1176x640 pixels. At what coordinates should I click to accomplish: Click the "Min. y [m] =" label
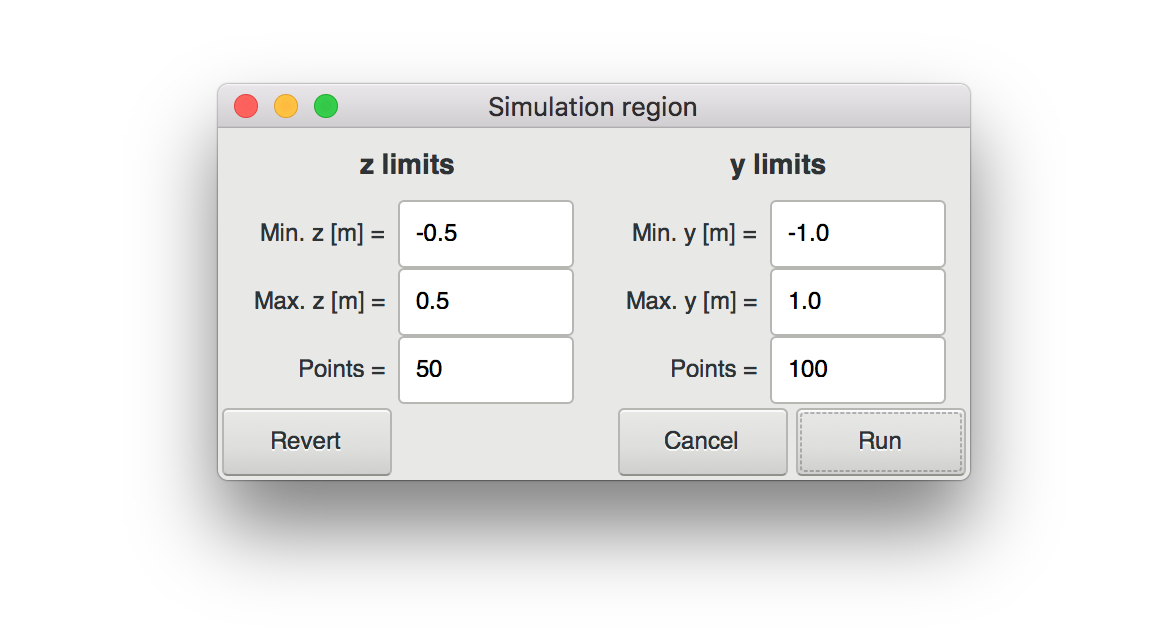tap(694, 234)
